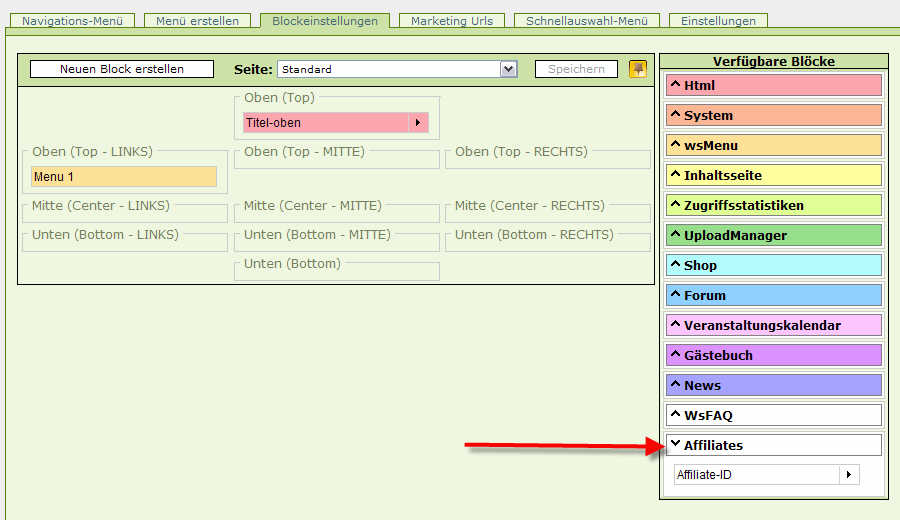Image resolution: width=900 pixels, height=520 pixels.
Task: Click the Speichern button
Action: click(576, 69)
